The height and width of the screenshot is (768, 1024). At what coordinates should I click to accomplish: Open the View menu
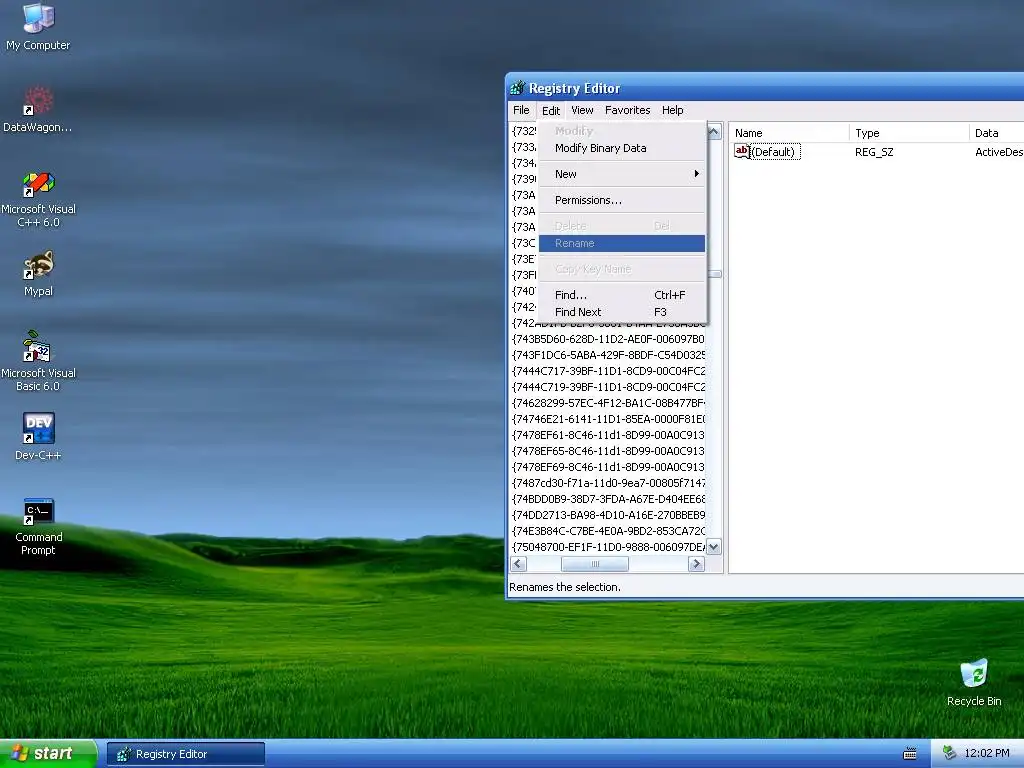(582, 110)
